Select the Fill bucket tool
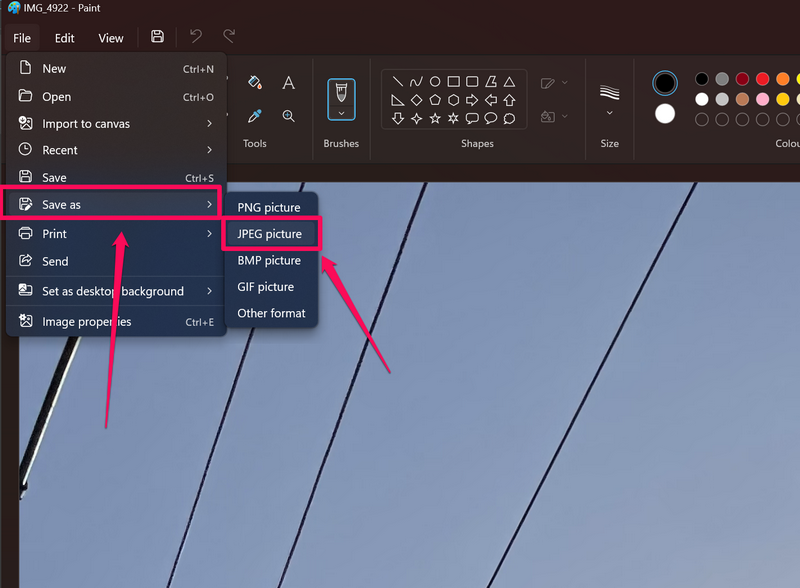Image resolution: width=800 pixels, height=588 pixels. [x=254, y=82]
